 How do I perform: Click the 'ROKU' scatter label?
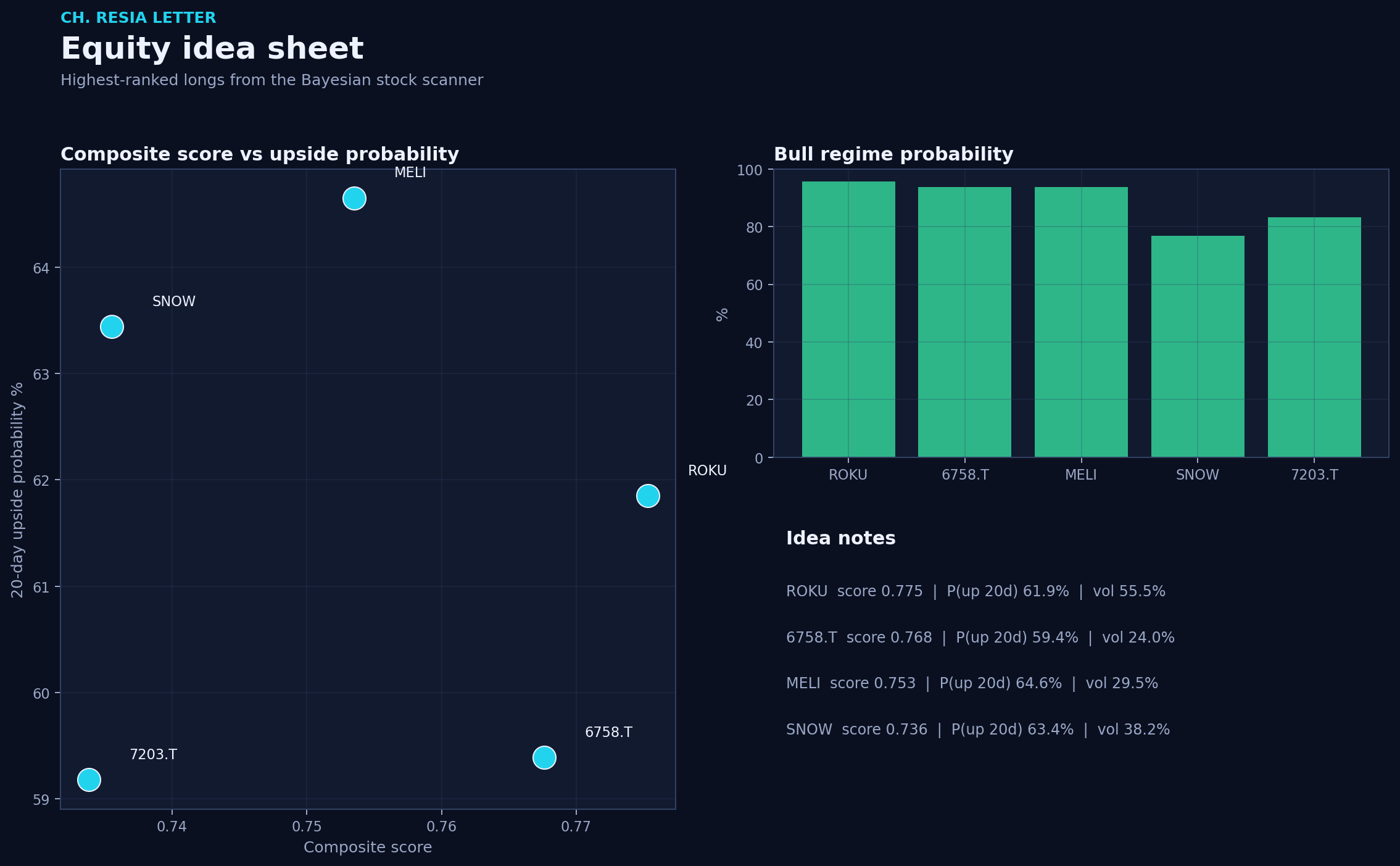coord(707,471)
